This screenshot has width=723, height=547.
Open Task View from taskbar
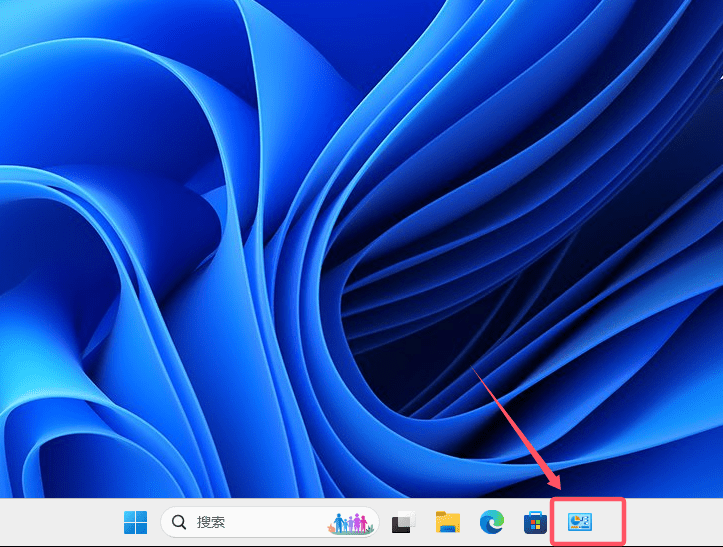click(403, 522)
